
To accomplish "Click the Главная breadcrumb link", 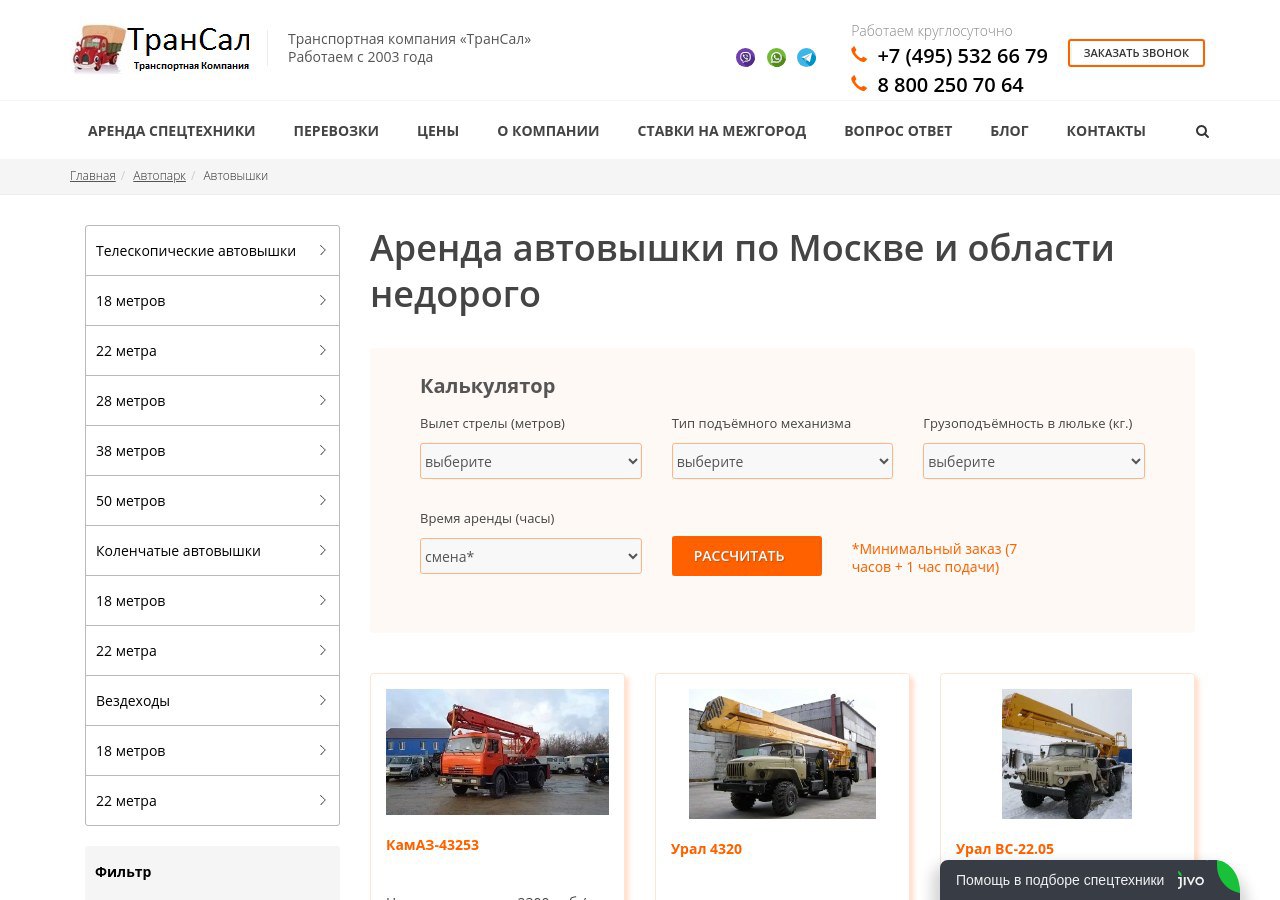I will tap(93, 176).
